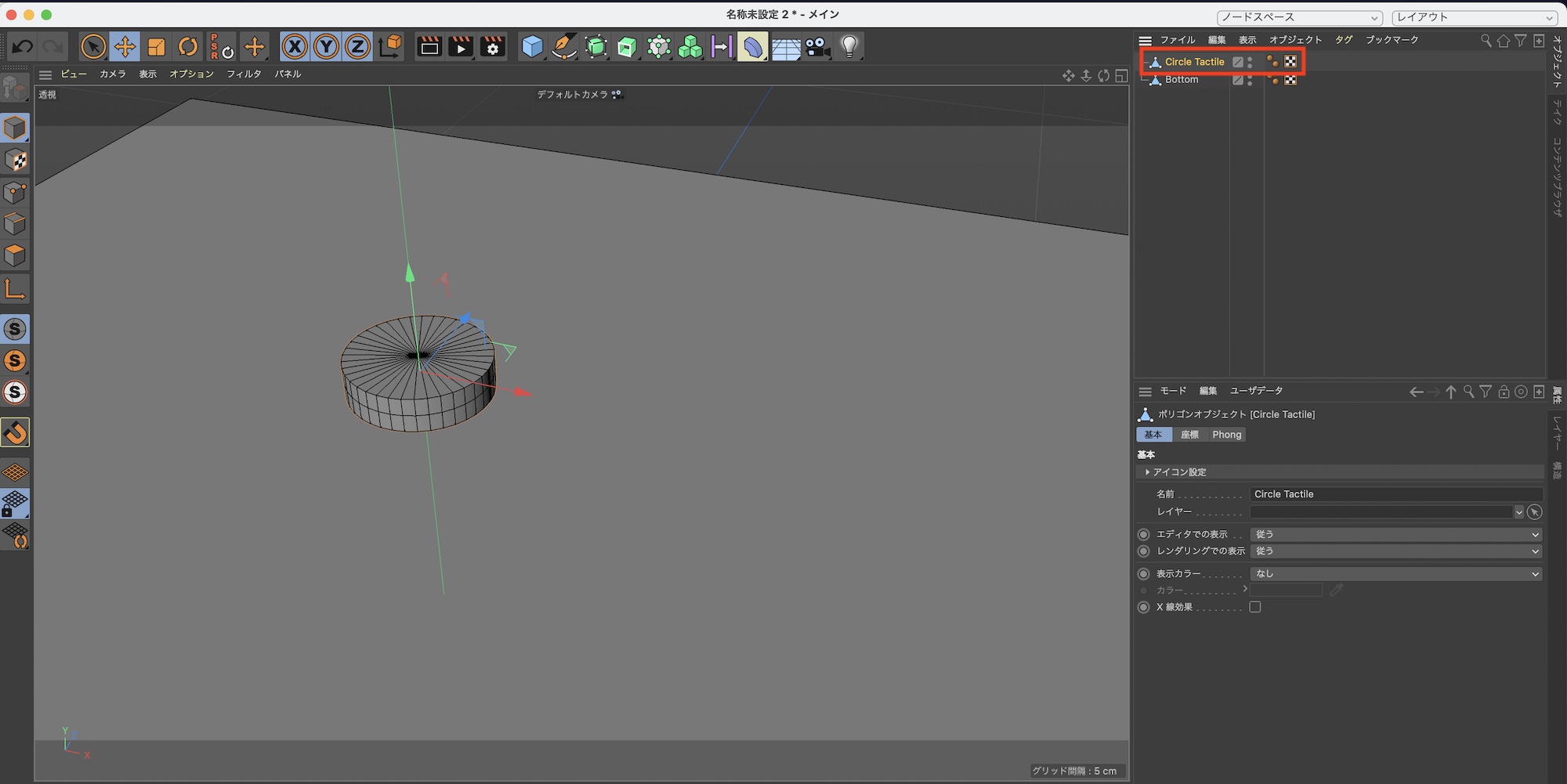Click the camera object icon
Viewport: 1567px width, 784px height.
(x=817, y=47)
